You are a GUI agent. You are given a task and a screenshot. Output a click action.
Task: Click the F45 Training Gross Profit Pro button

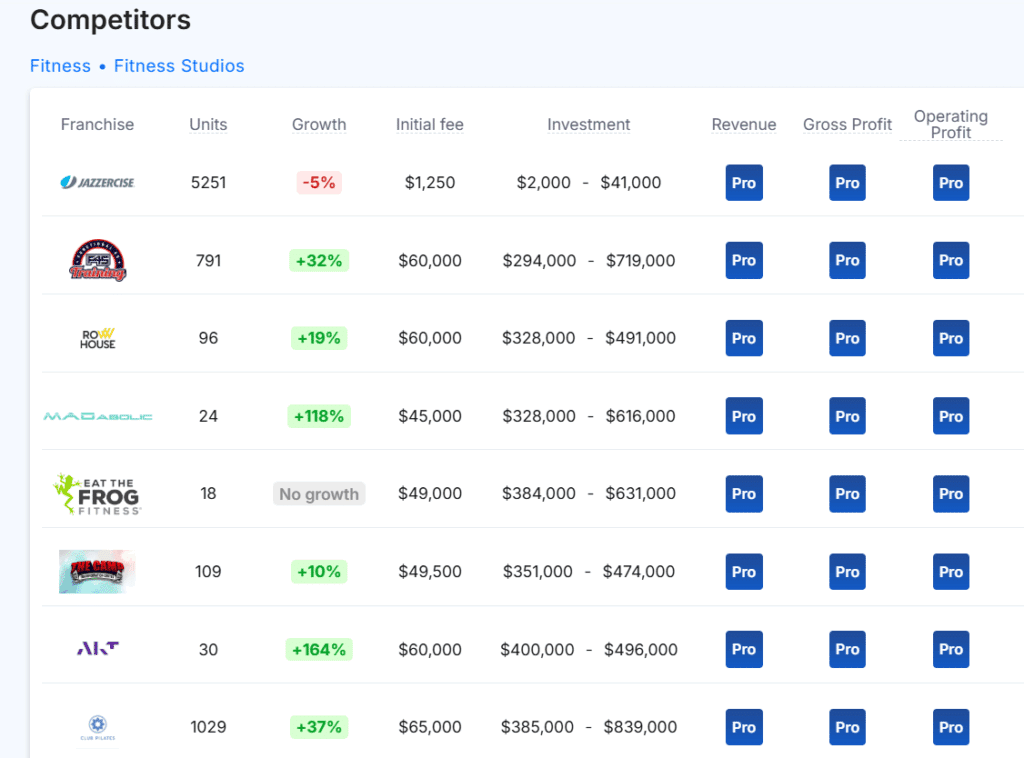[x=847, y=261]
